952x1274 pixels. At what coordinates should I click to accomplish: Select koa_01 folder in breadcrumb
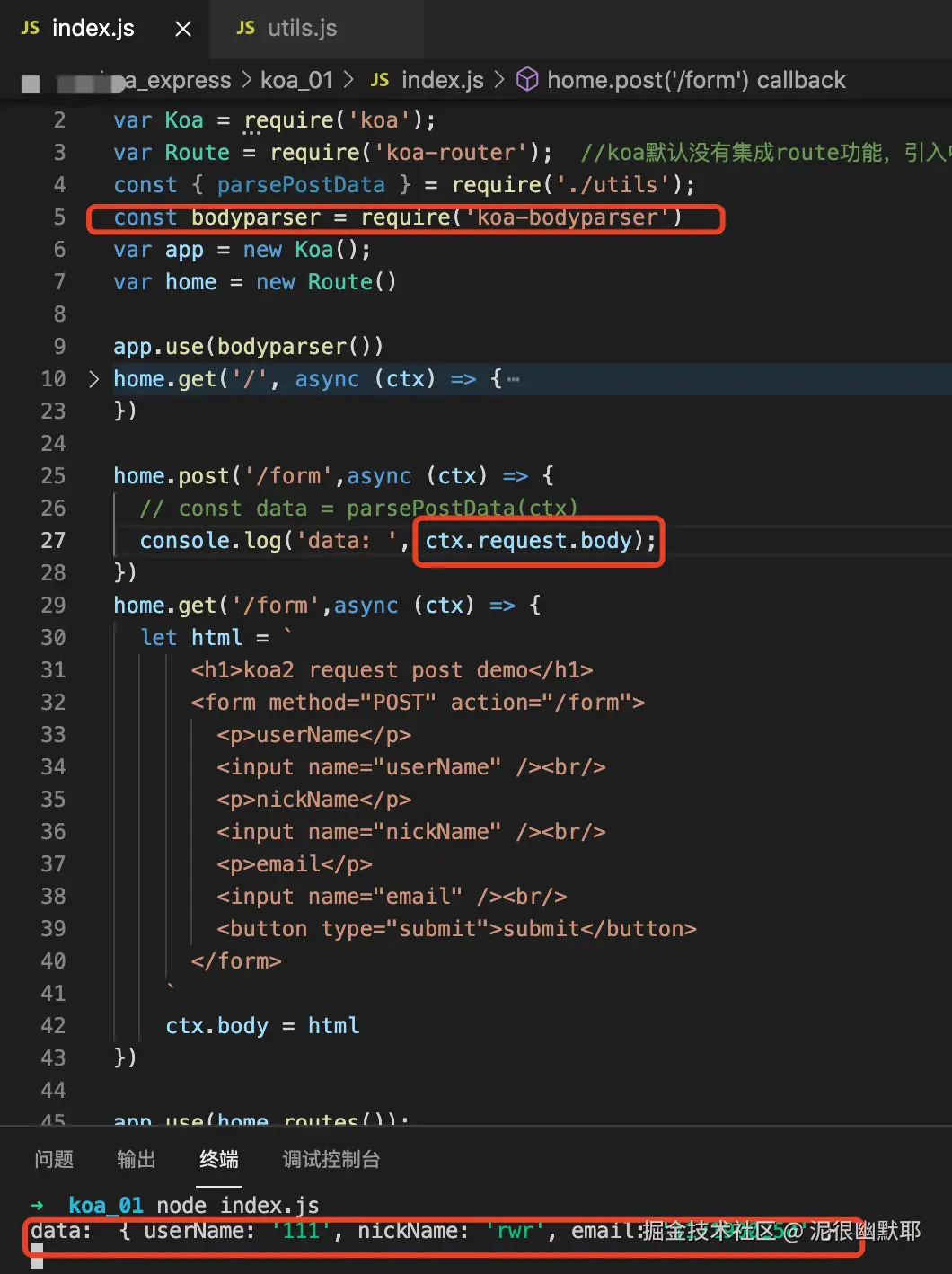click(296, 80)
